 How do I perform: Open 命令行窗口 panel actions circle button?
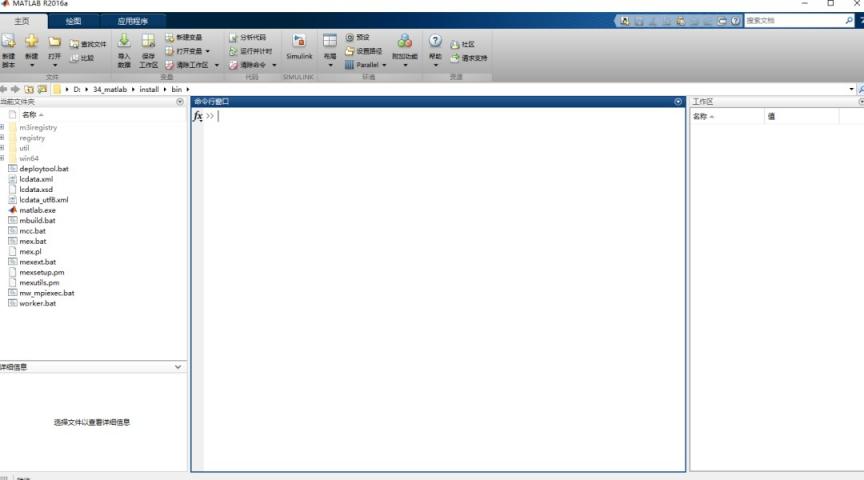(x=678, y=102)
